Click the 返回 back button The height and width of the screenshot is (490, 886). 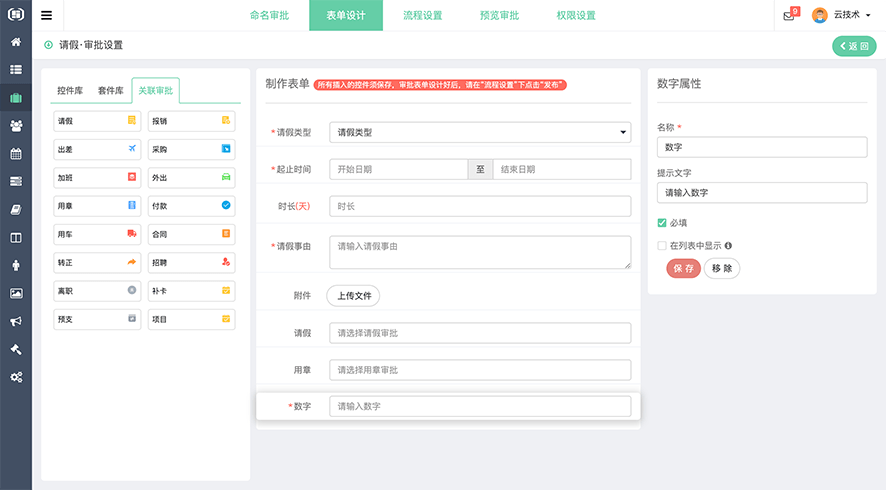(854, 46)
